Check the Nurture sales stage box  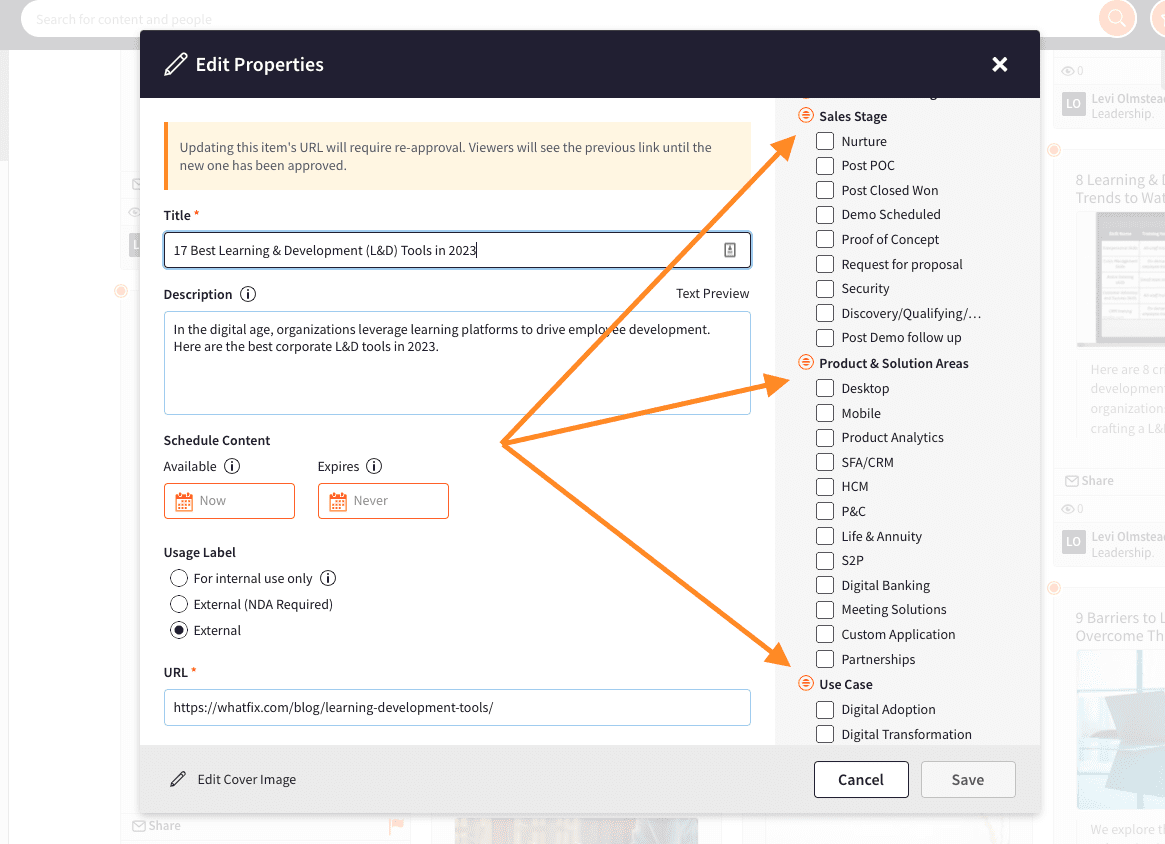click(825, 141)
